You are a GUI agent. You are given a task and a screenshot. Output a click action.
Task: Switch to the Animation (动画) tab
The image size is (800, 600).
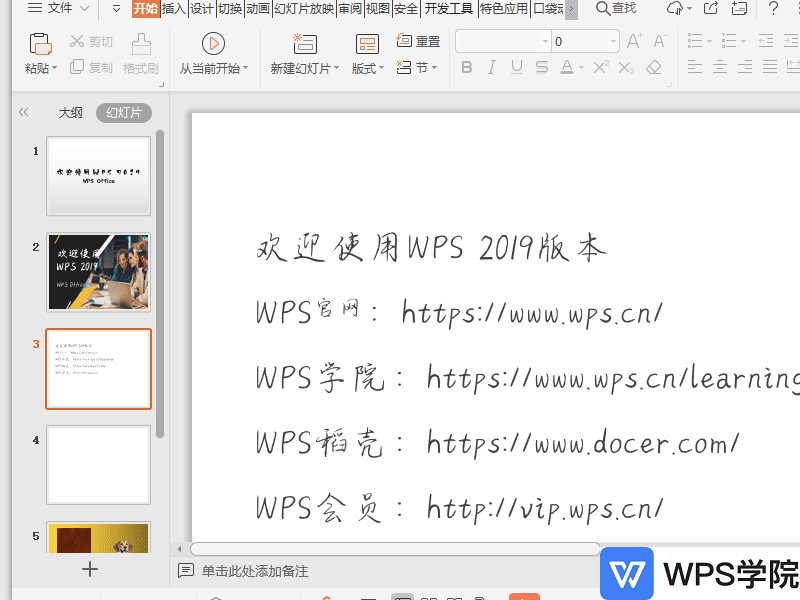[258, 9]
